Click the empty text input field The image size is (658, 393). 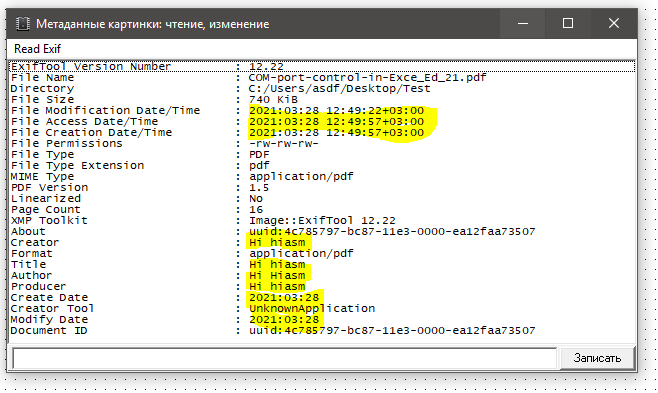285,358
